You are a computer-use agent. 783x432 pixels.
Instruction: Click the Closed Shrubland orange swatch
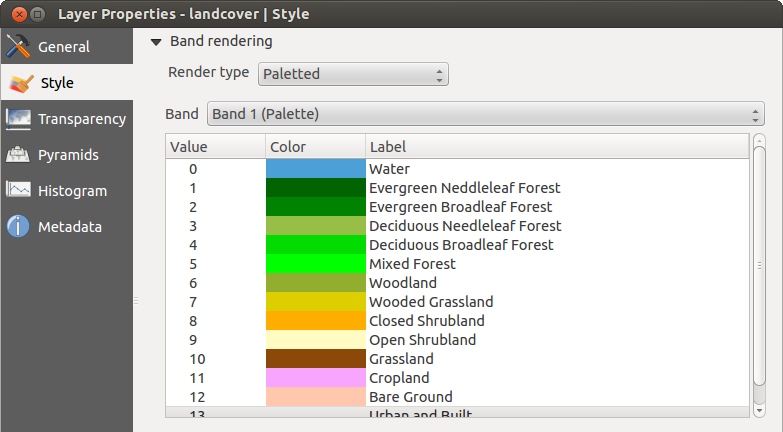tap(315, 321)
